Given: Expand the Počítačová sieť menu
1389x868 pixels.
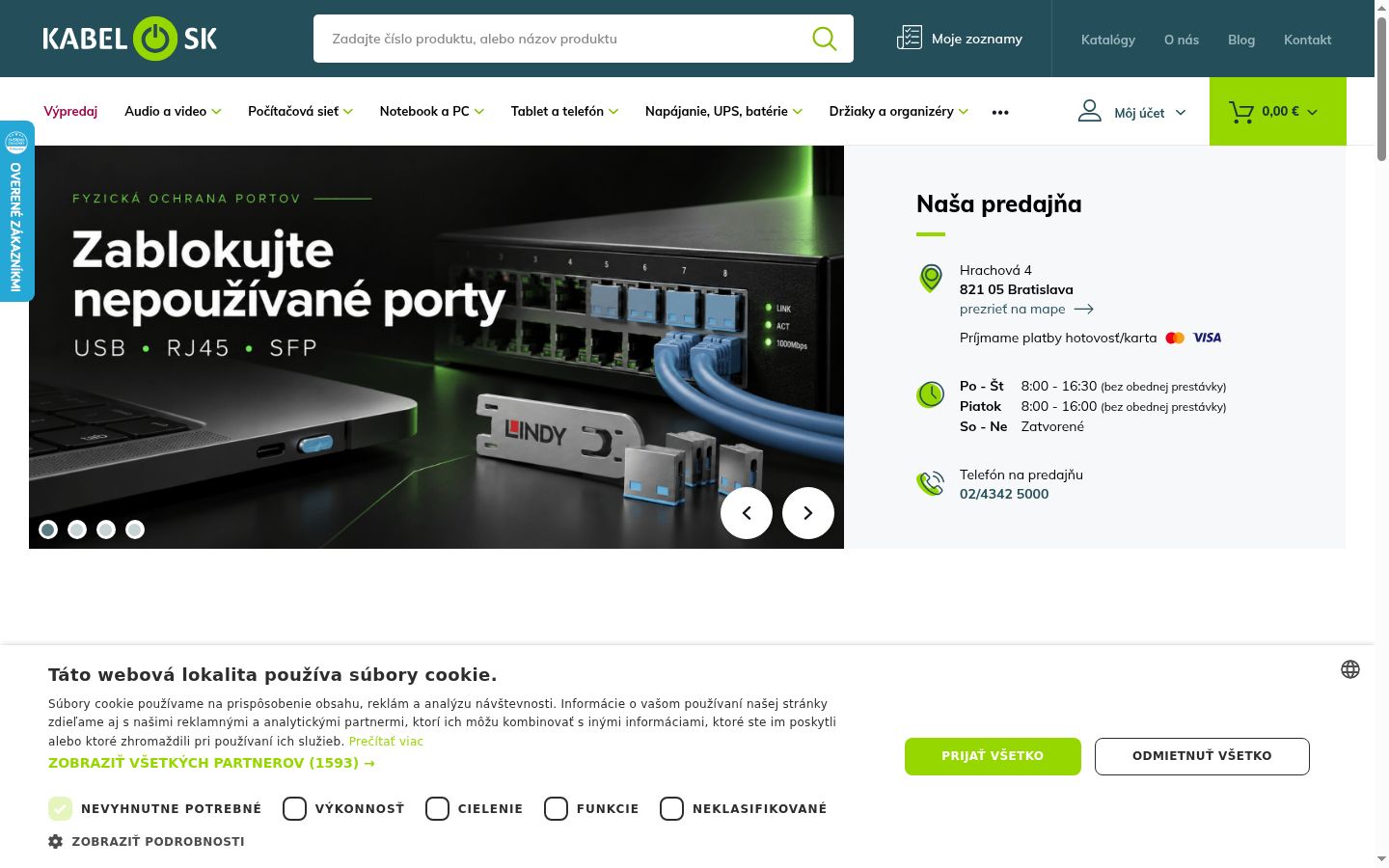Looking at the screenshot, I should pos(300,112).
